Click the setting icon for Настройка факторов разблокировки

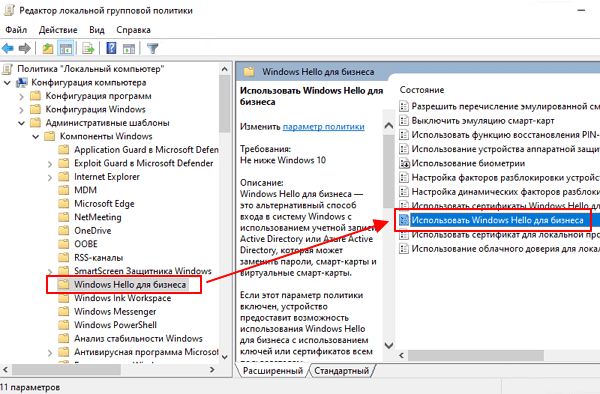coord(404,178)
